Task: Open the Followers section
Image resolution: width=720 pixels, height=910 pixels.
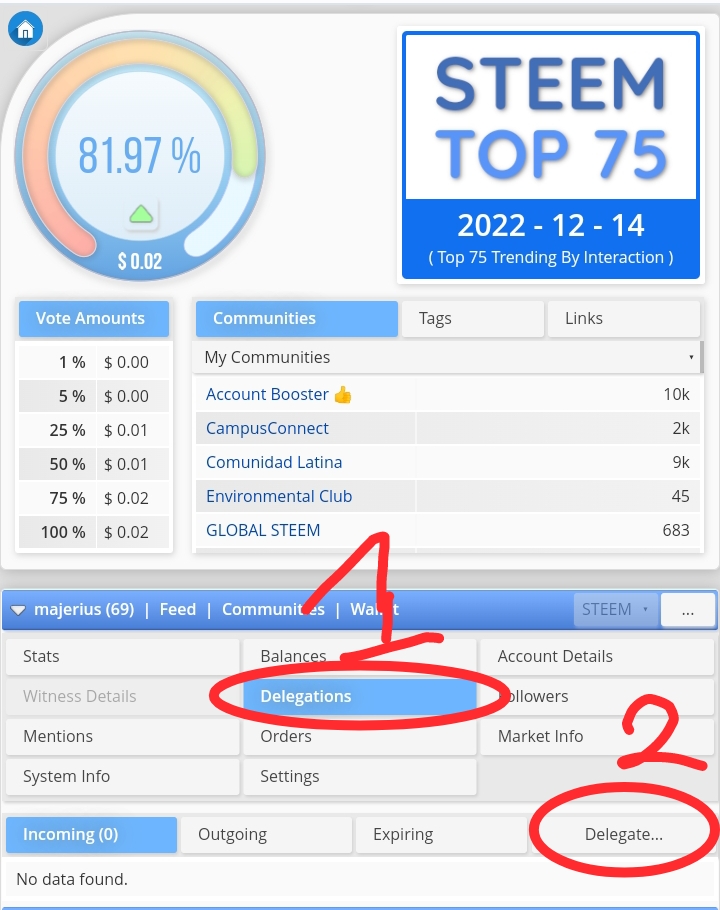Action: point(597,696)
